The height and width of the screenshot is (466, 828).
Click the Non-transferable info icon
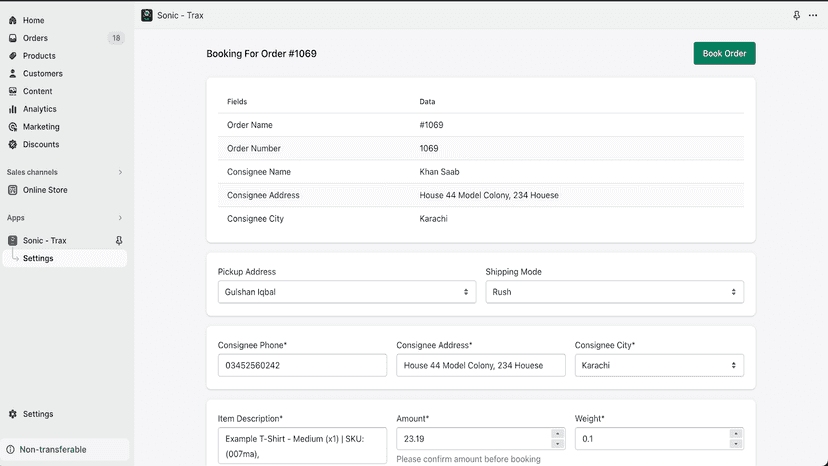pos(11,449)
